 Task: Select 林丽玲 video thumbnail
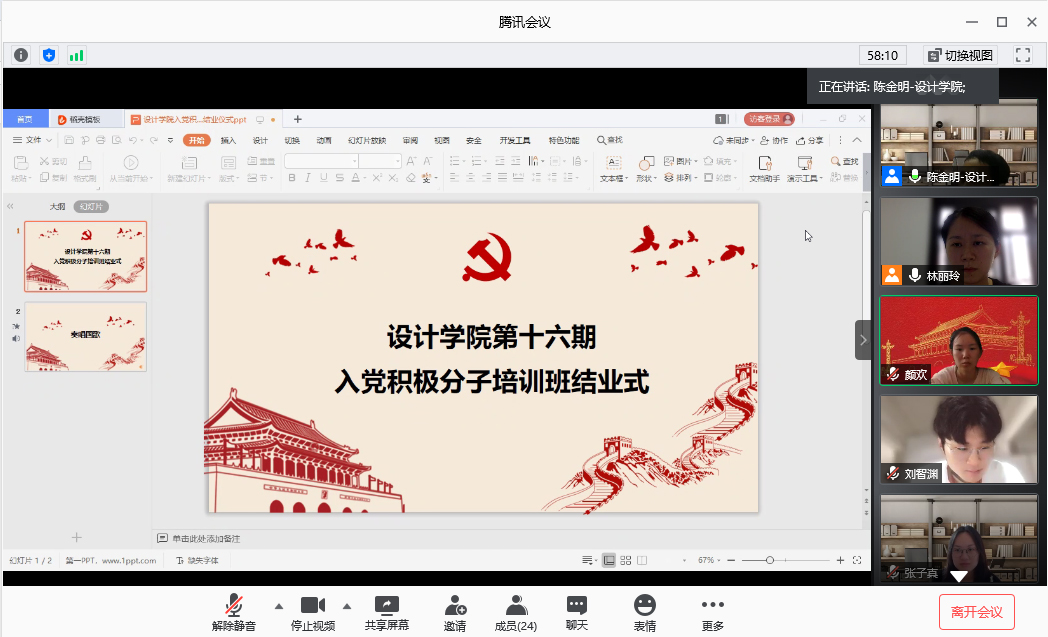point(958,242)
